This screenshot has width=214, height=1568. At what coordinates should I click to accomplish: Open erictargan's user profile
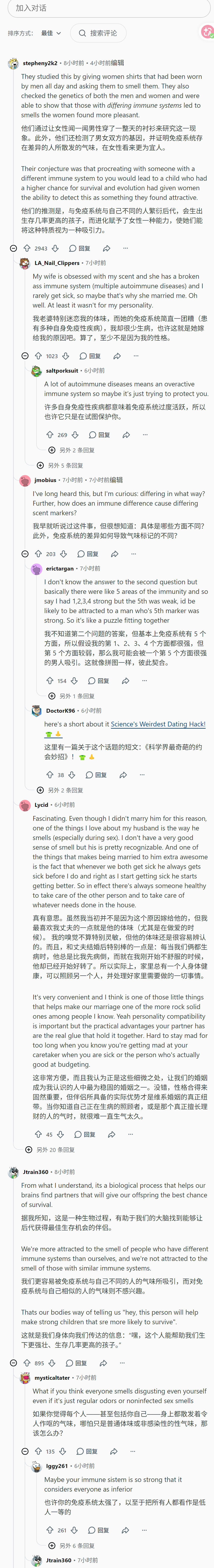(x=60, y=569)
